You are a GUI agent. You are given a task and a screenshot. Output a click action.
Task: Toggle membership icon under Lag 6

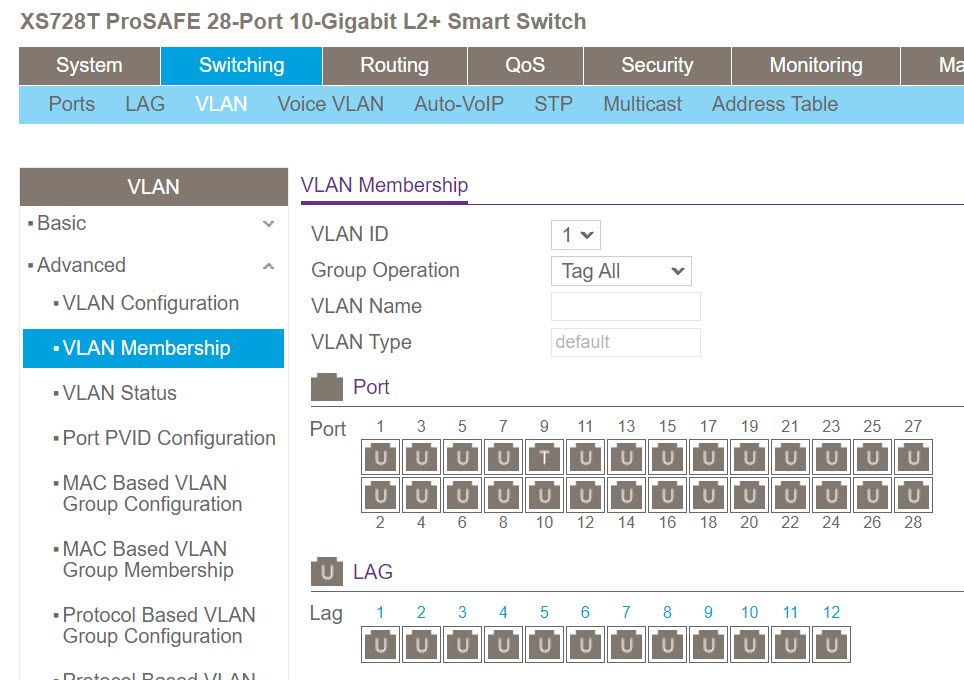click(585, 644)
